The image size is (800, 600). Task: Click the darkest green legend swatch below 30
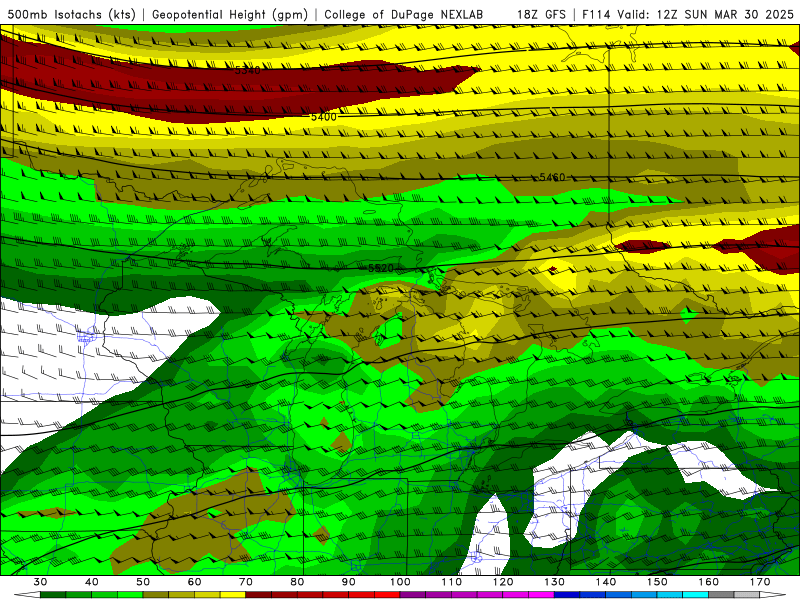[53, 595]
